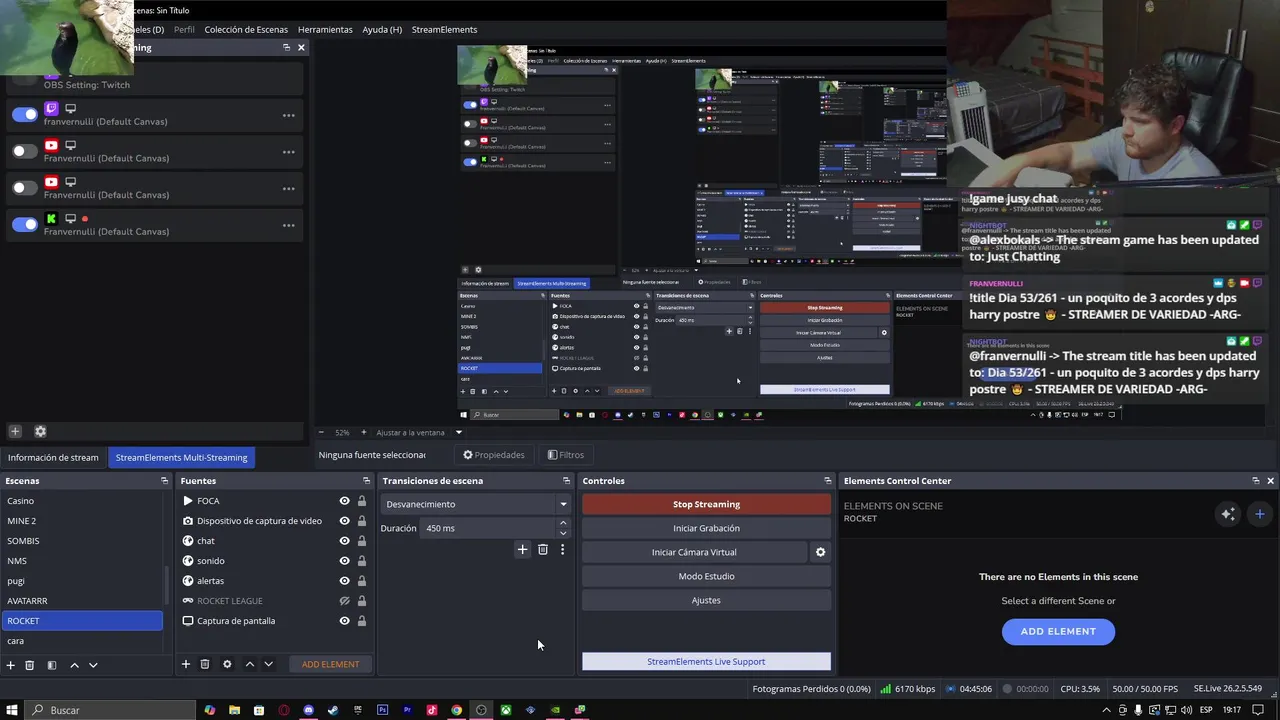Open multi-streaming settings gear icon

tap(40, 431)
